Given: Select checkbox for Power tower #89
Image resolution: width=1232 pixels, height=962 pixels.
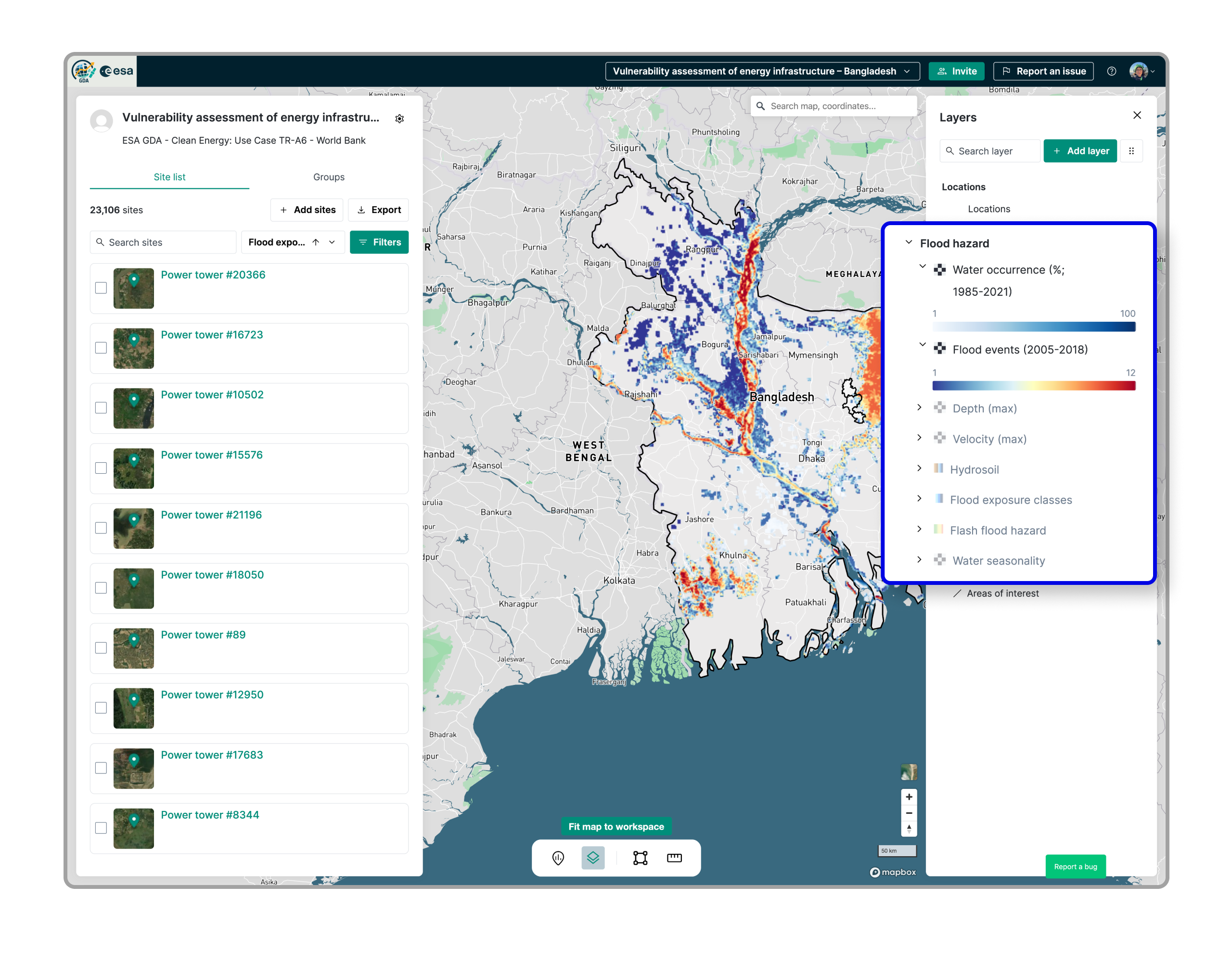Looking at the screenshot, I should 101,648.
